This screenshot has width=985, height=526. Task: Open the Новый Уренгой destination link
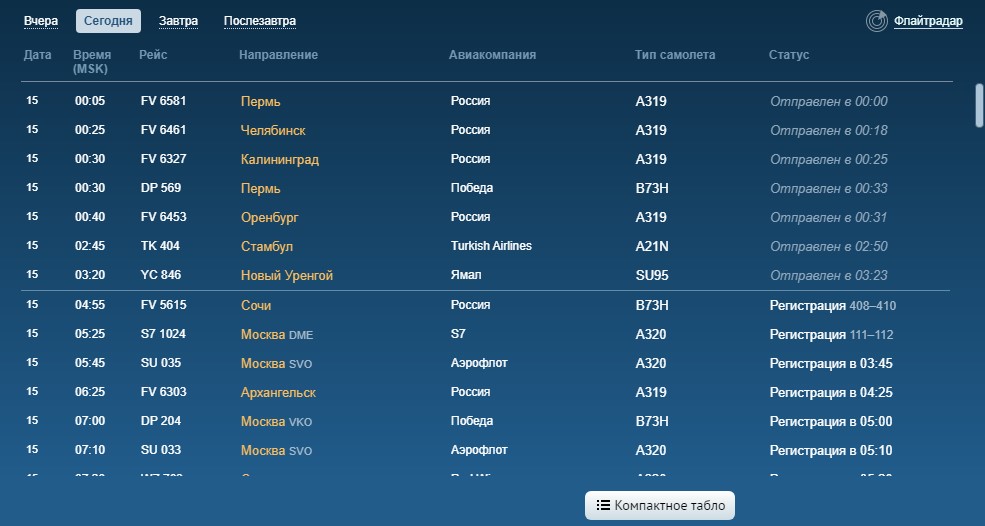287,275
